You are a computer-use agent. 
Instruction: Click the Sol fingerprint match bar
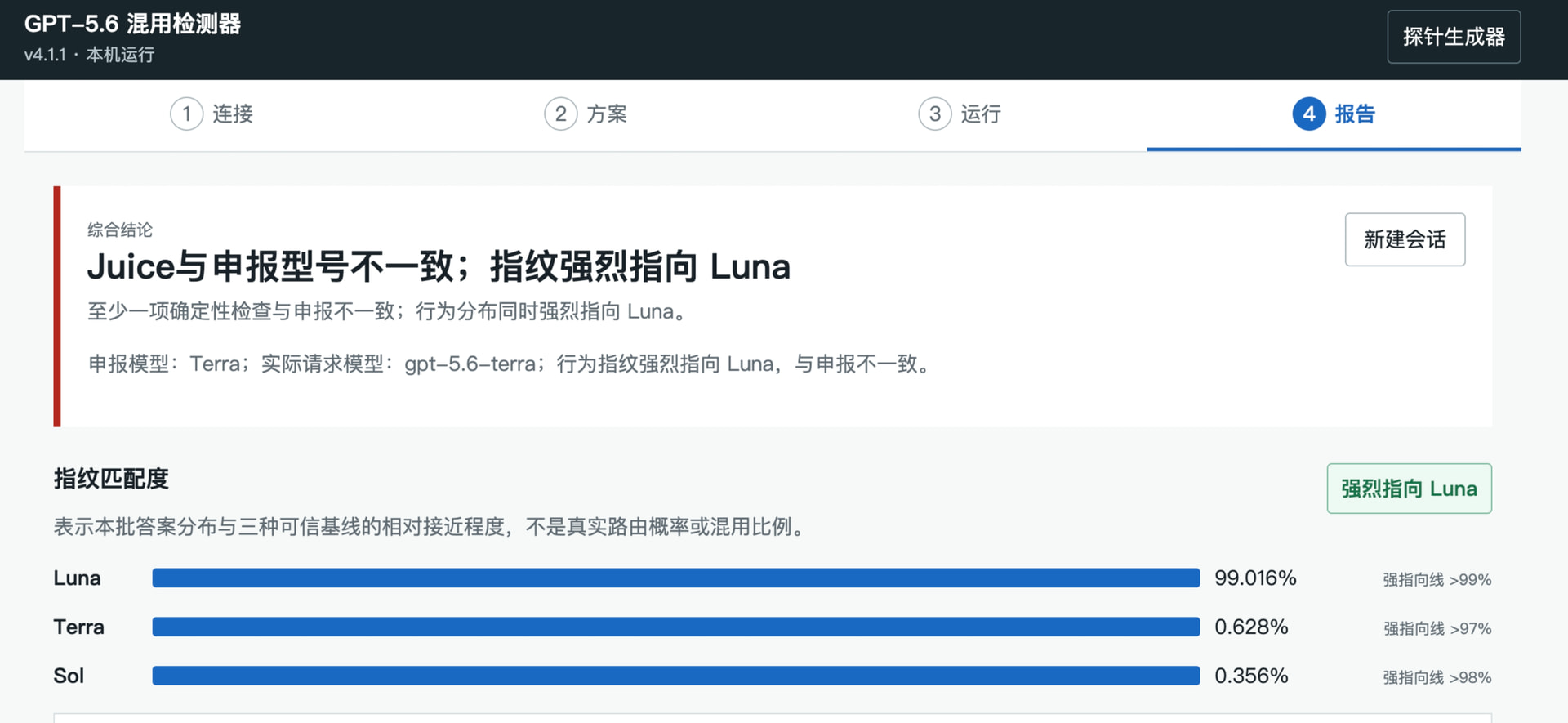[x=676, y=676]
